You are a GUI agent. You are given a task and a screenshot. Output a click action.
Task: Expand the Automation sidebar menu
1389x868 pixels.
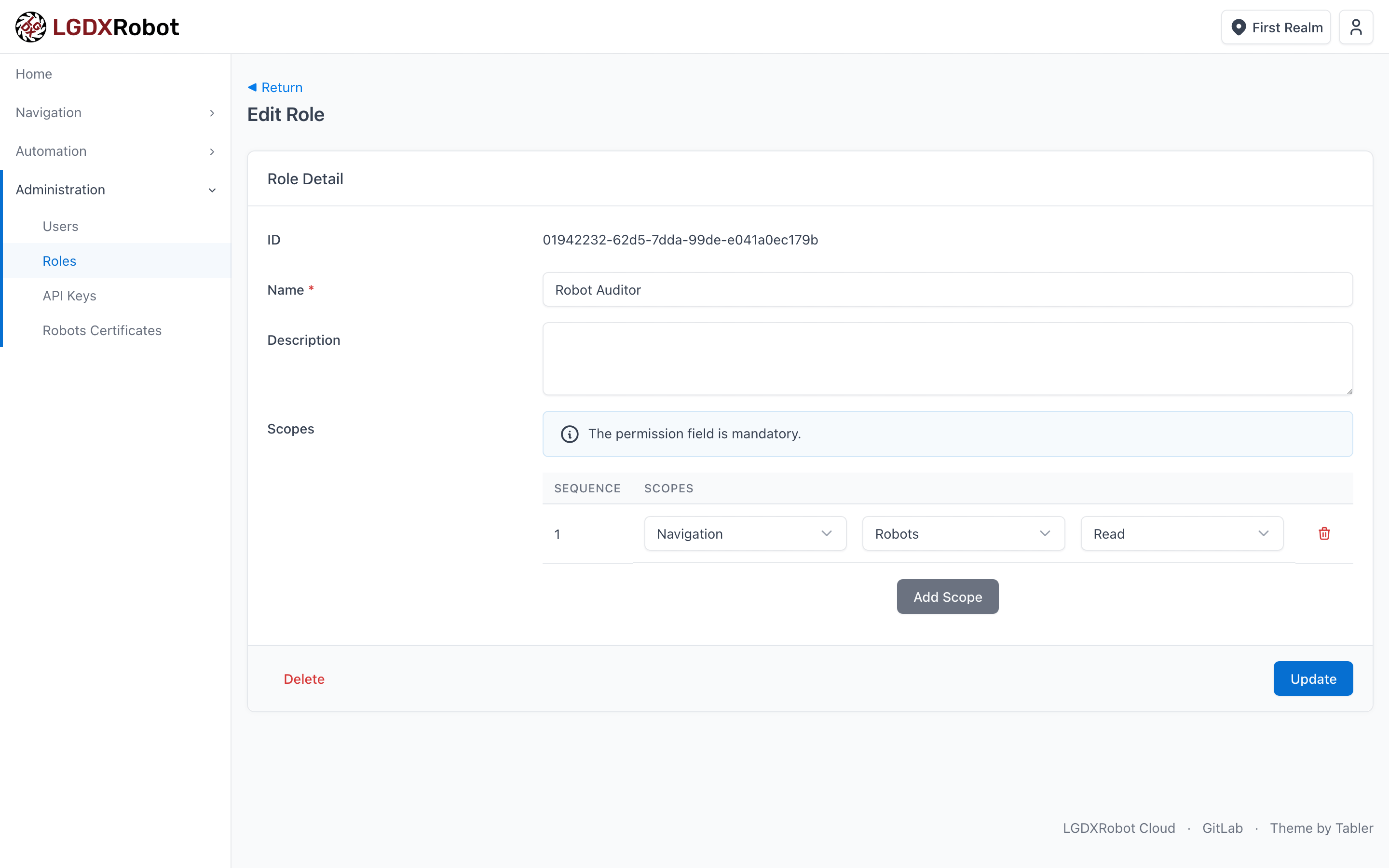coord(115,151)
